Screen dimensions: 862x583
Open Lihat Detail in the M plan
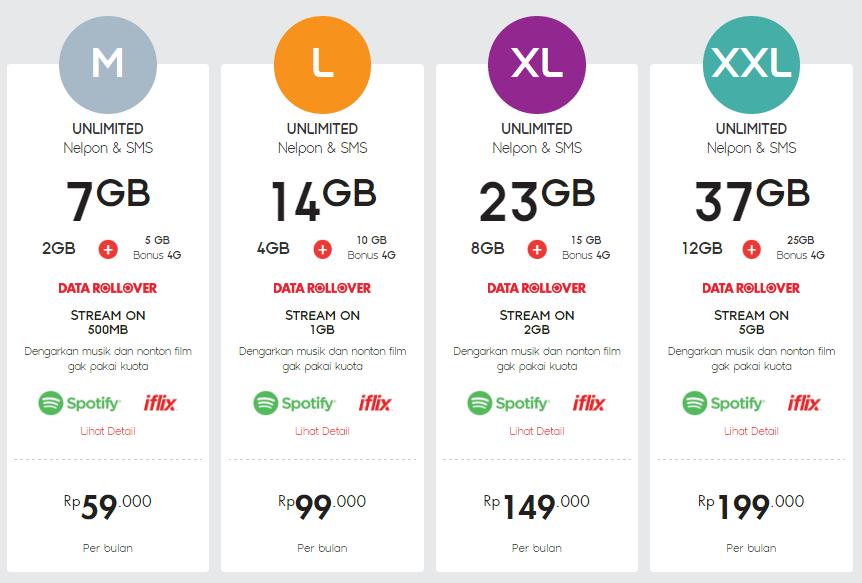tap(108, 431)
